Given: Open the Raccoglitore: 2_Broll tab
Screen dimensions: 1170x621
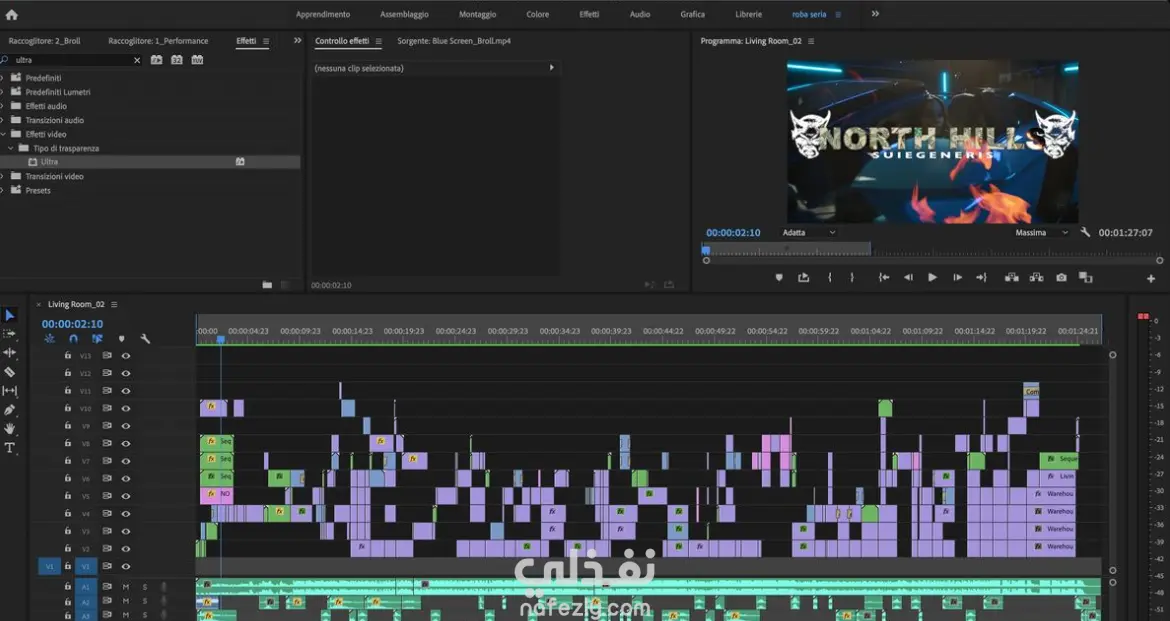Looking at the screenshot, I should click(44, 41).
